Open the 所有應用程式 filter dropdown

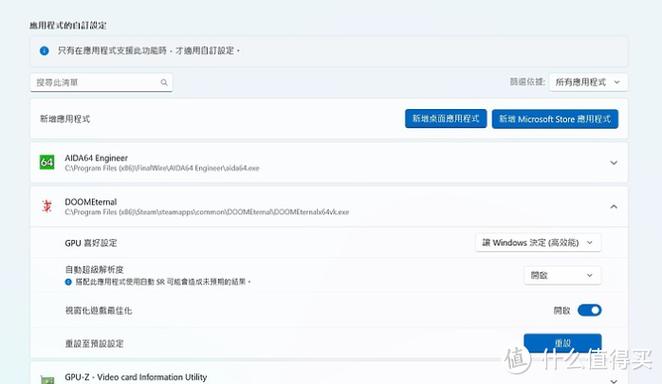588,82
